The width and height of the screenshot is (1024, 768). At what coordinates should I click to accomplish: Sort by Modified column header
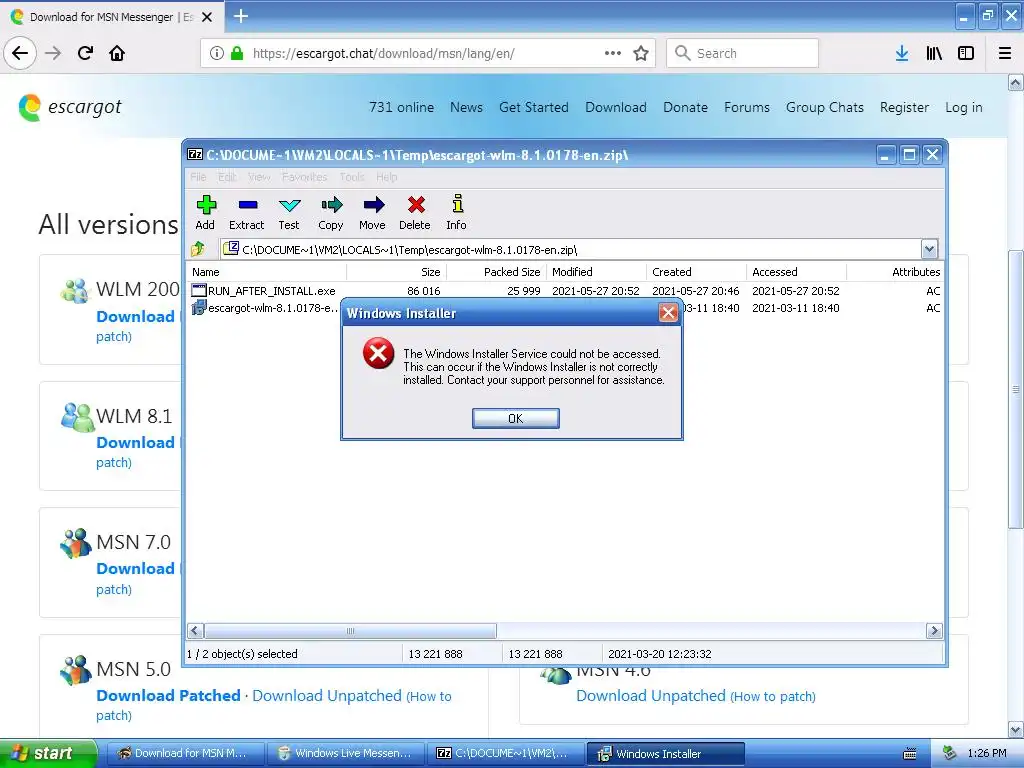596,272
